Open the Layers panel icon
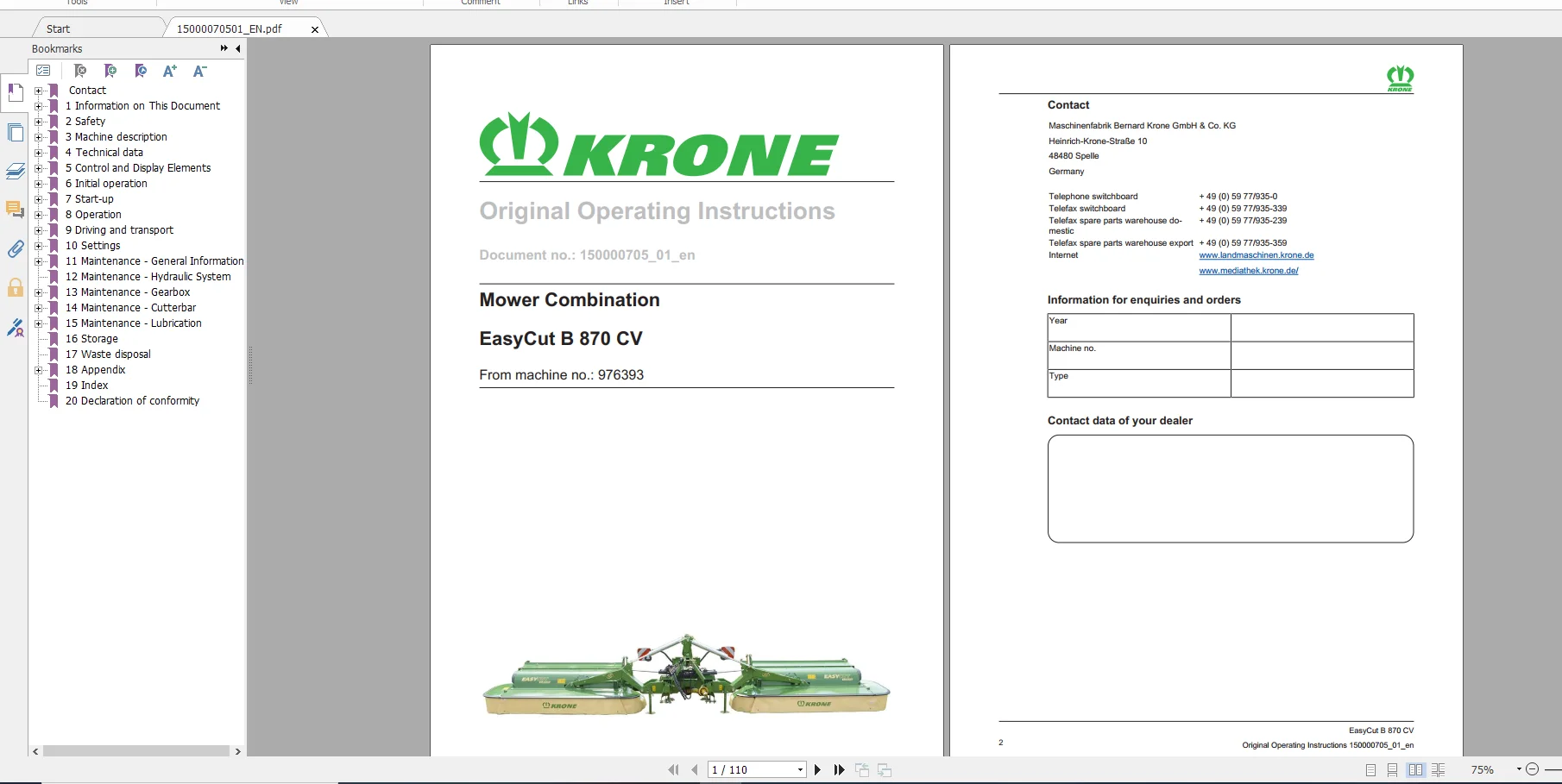Viewport: 1562px width, 784px height. (x=15, y=171)
